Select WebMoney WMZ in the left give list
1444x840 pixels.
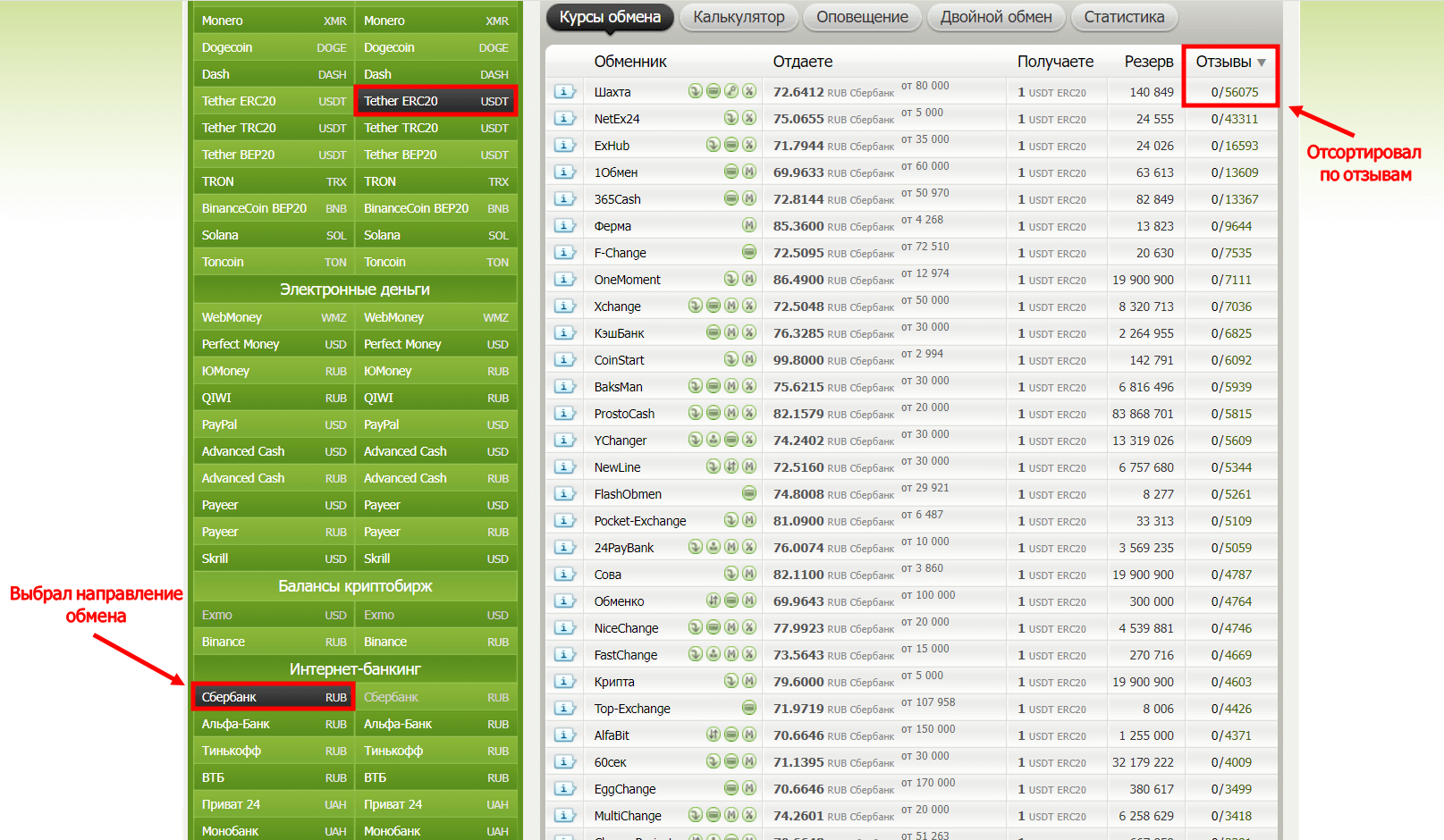(x=274, y=317)
